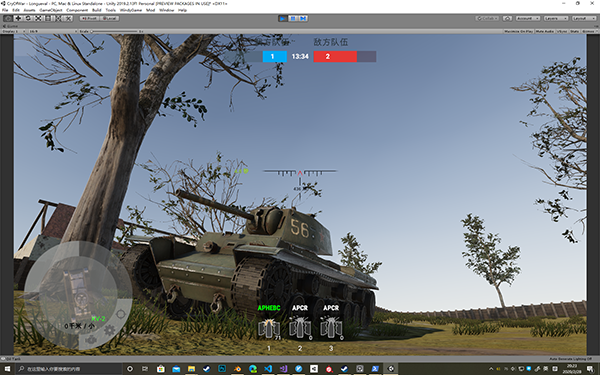Open the GameObject menu
600x375 pixels.
(51, 10)
